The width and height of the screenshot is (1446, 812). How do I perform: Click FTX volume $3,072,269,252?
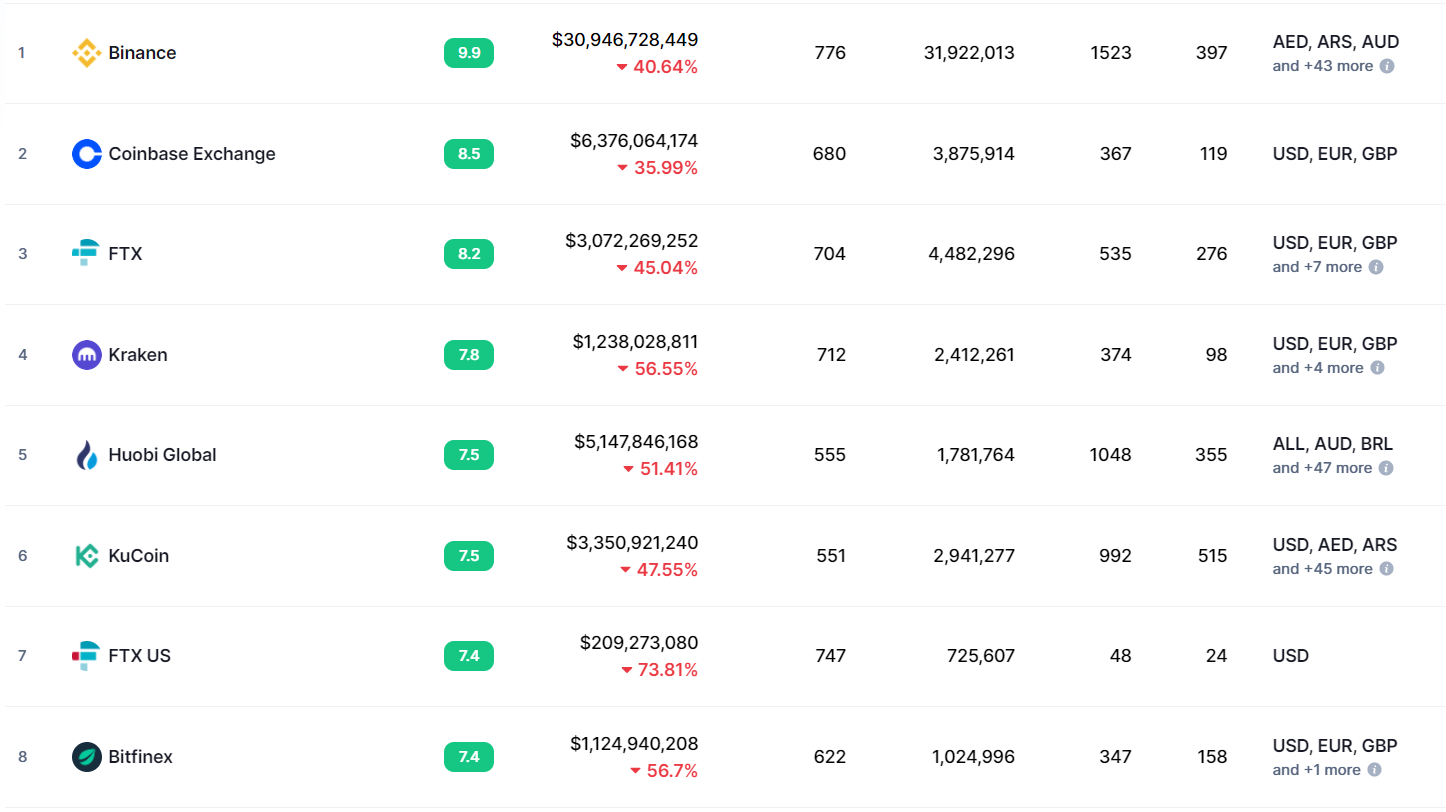(x=632, y=241)
